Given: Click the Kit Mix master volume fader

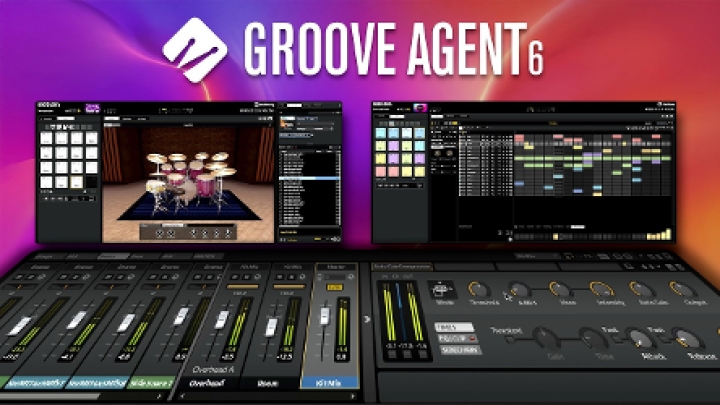Looking at the screenshot, I should tap(325, 316).
